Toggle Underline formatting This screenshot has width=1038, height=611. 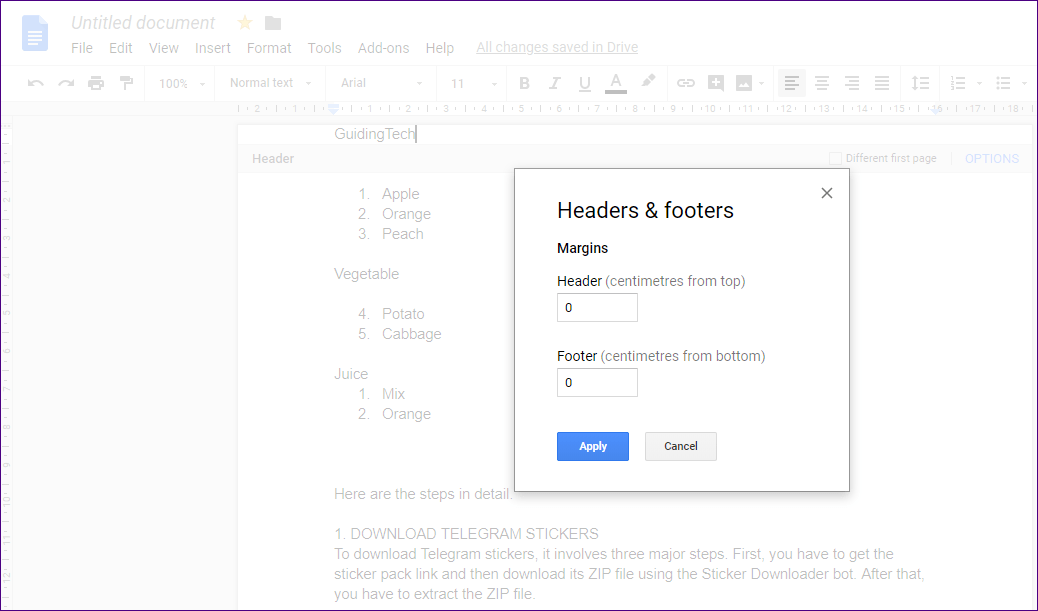pyautogui.click(x=585, y=83)
